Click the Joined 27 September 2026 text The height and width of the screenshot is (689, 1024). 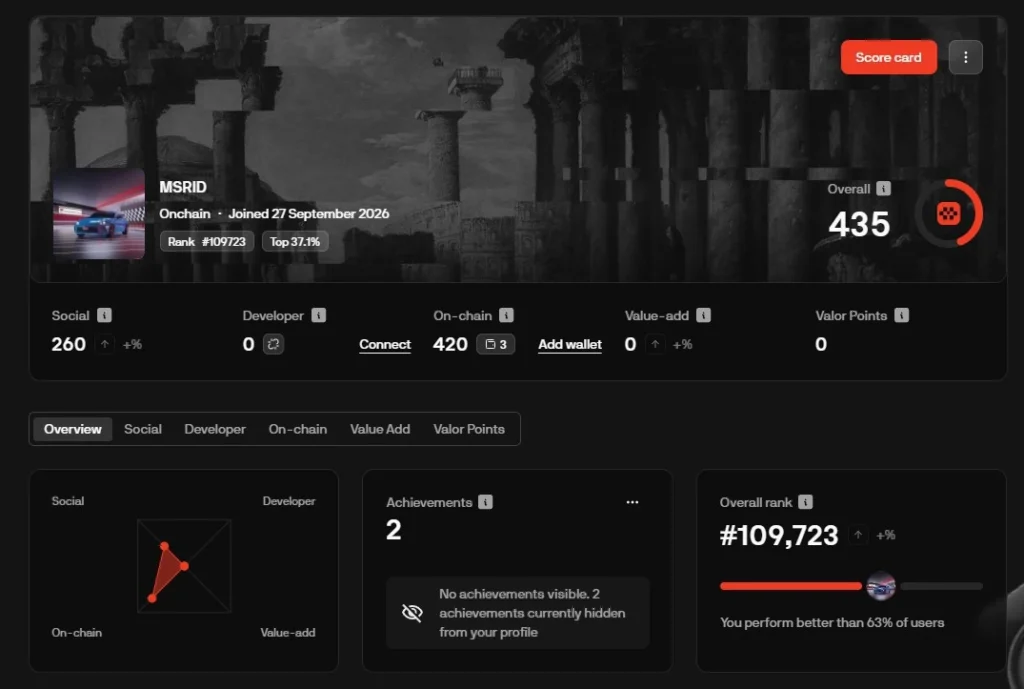(308, 214)
